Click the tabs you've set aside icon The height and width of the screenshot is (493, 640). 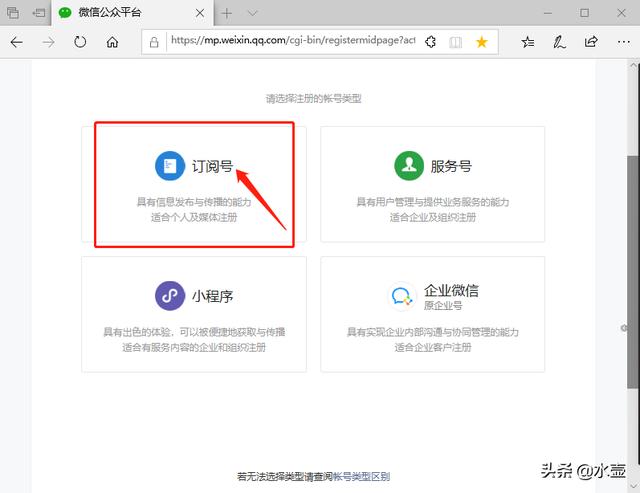coord(13,13)
